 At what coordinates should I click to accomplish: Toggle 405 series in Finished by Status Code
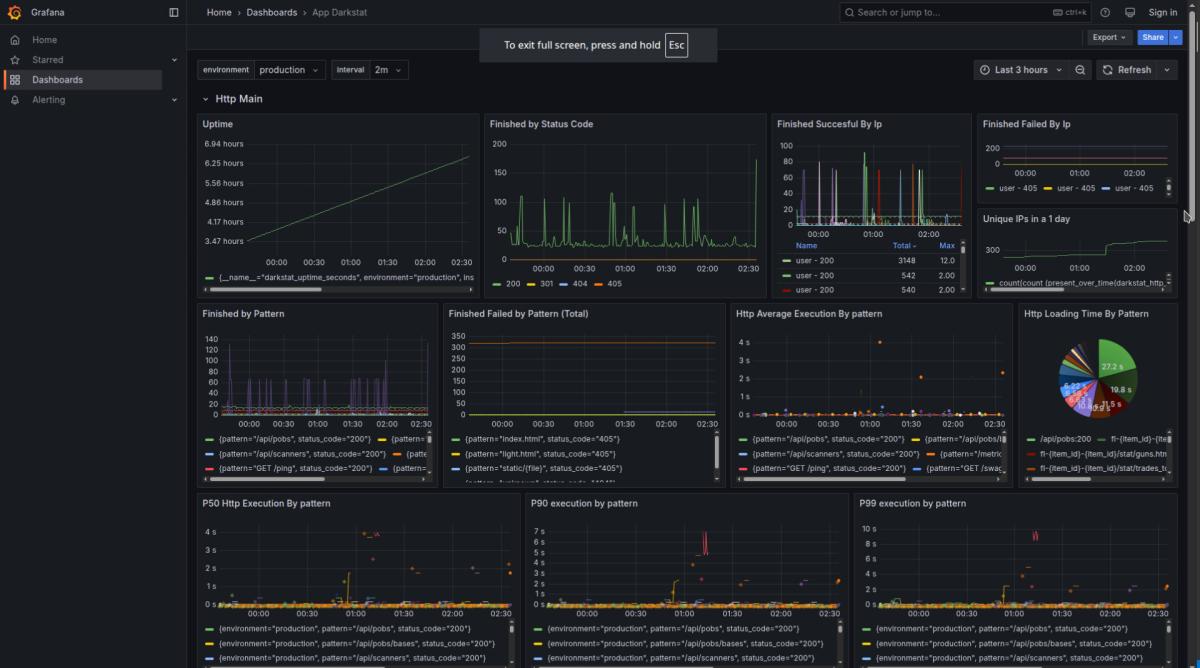click(x=613, y=284)
